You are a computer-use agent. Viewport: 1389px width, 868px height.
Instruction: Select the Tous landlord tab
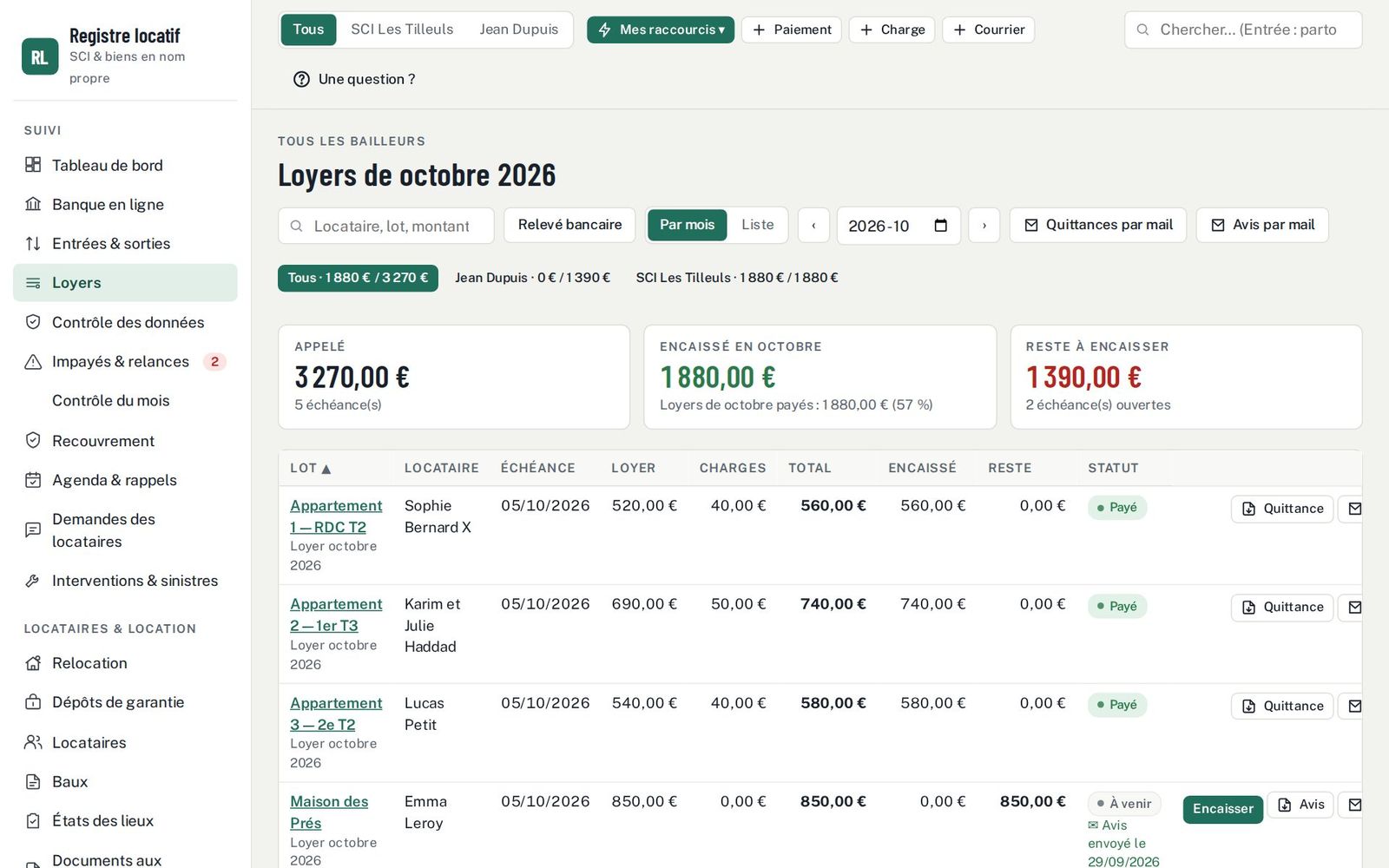[308, 30]
